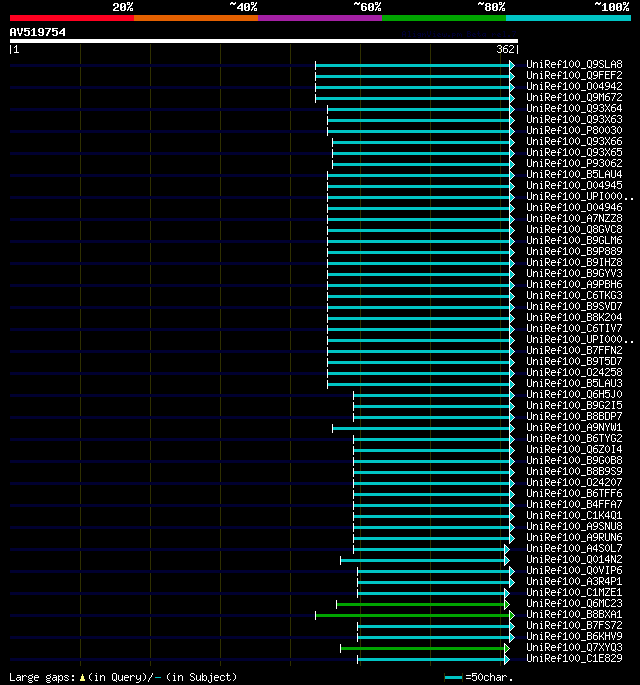Image resolution: width=640 pixels, height=685 pixels.
Task: Click the UniRef100_B9GLM6 label
Action: coord(574,240)
